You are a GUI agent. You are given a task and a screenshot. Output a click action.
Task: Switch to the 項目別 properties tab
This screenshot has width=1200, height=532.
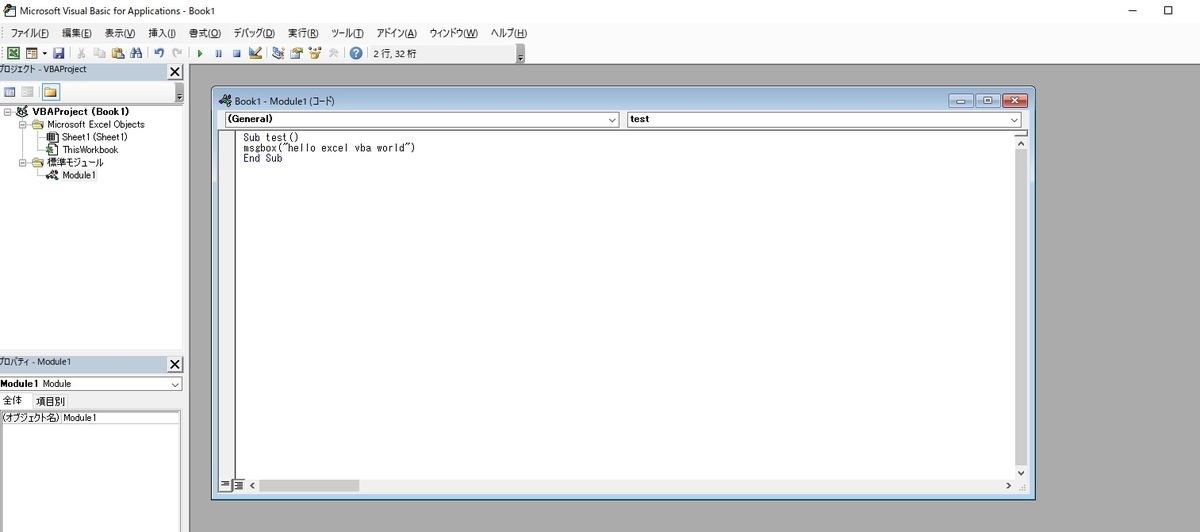pyautogui.click(x=50, y=401)
